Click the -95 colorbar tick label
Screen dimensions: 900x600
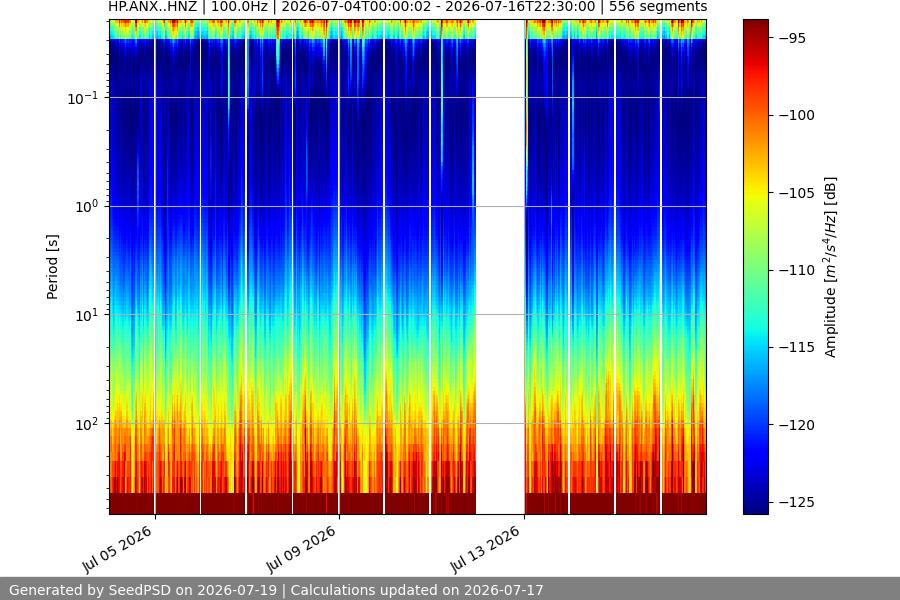(792, 38)
